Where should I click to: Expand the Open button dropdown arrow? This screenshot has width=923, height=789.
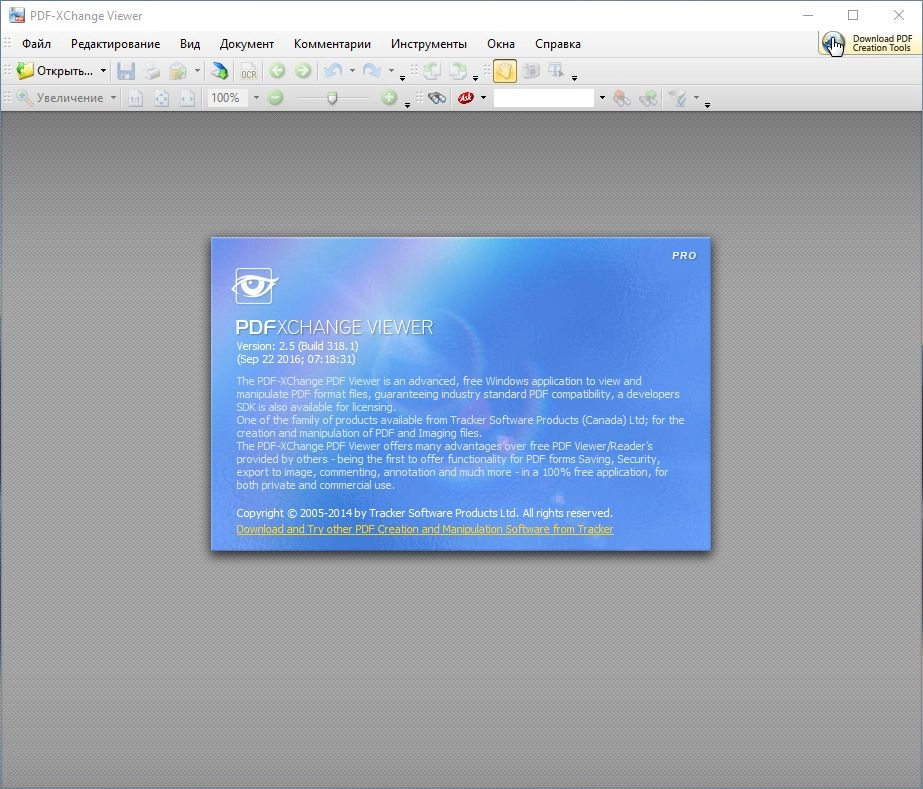coord(103,71)
